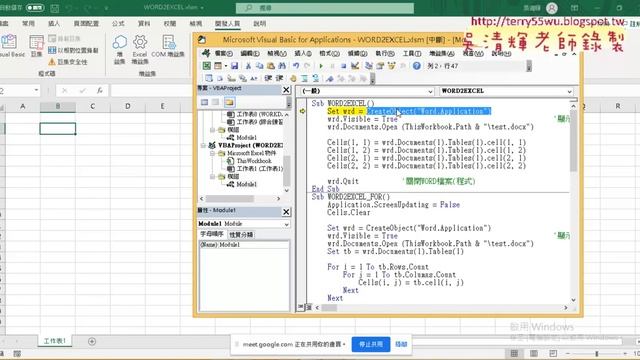The width and height of the screenshot is (640, 360).
Task: Click (Name) Module1 property field
Action: (244, 245)
